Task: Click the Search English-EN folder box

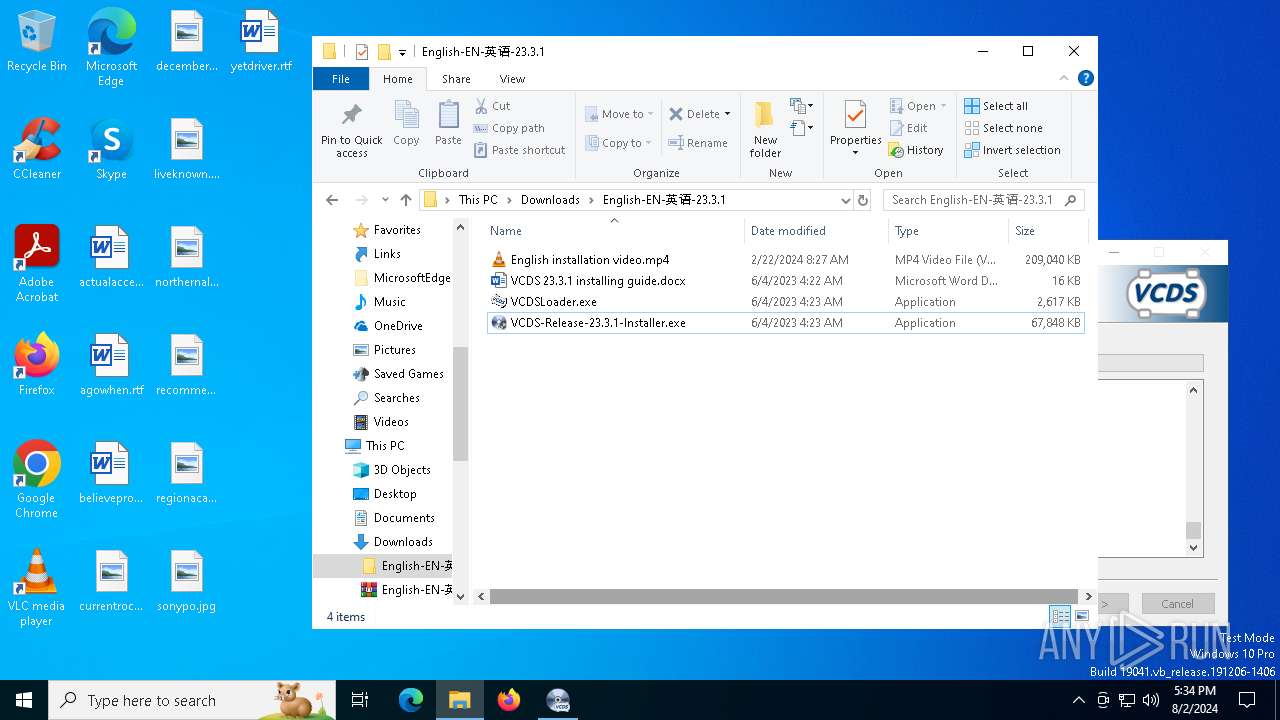Action: click(983, 200)
